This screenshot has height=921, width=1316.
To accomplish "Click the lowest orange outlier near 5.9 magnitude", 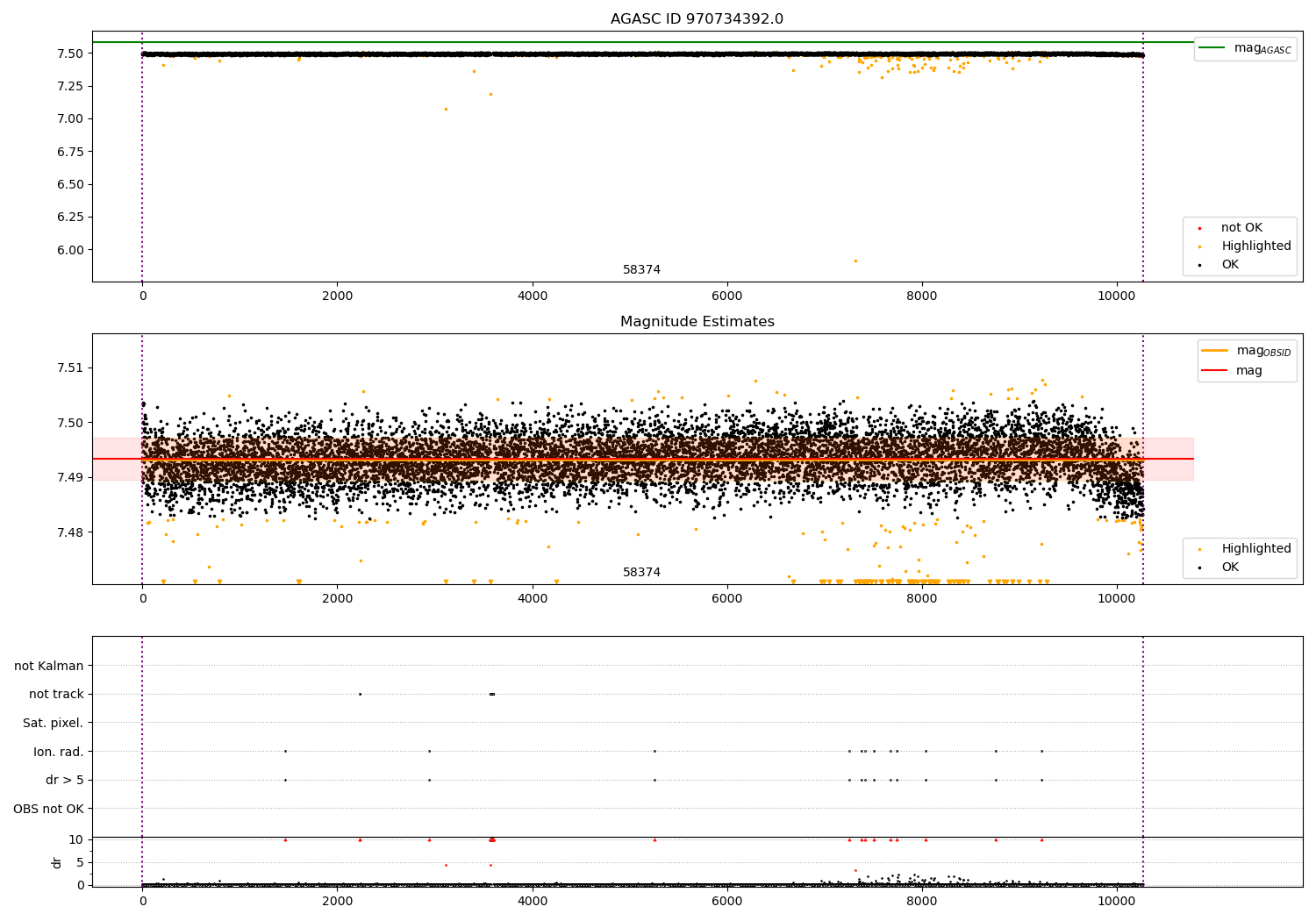I will (x=855, y=261).
